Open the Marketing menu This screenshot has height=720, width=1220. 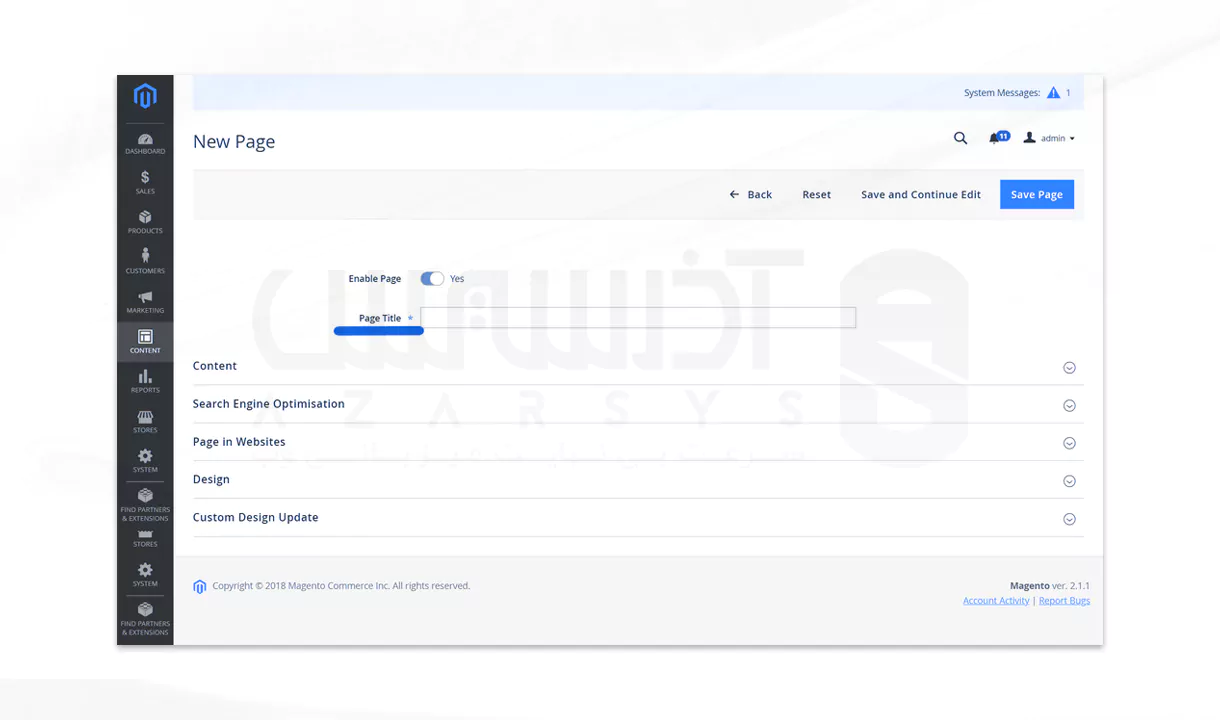click(x=145, y=302)
